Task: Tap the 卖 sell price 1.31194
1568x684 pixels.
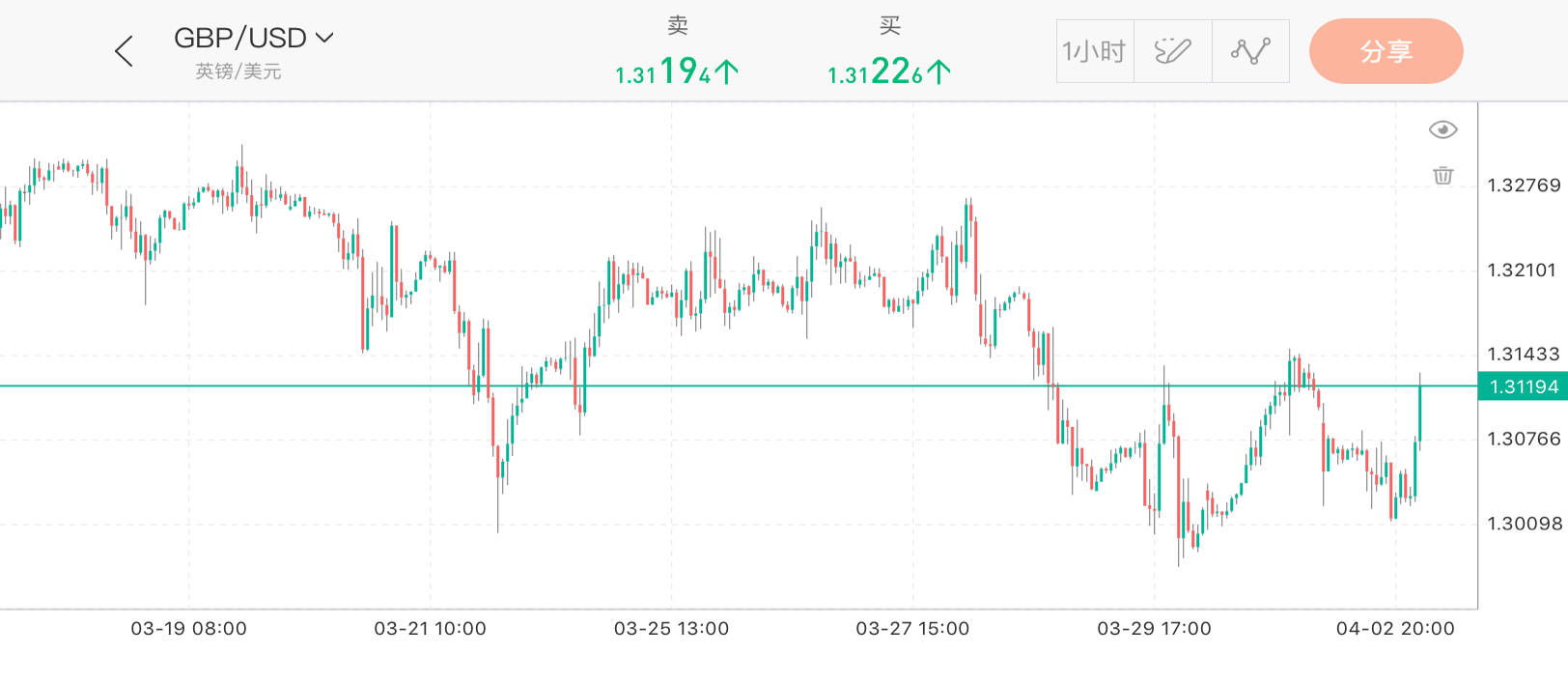Action: pos(677,71)
